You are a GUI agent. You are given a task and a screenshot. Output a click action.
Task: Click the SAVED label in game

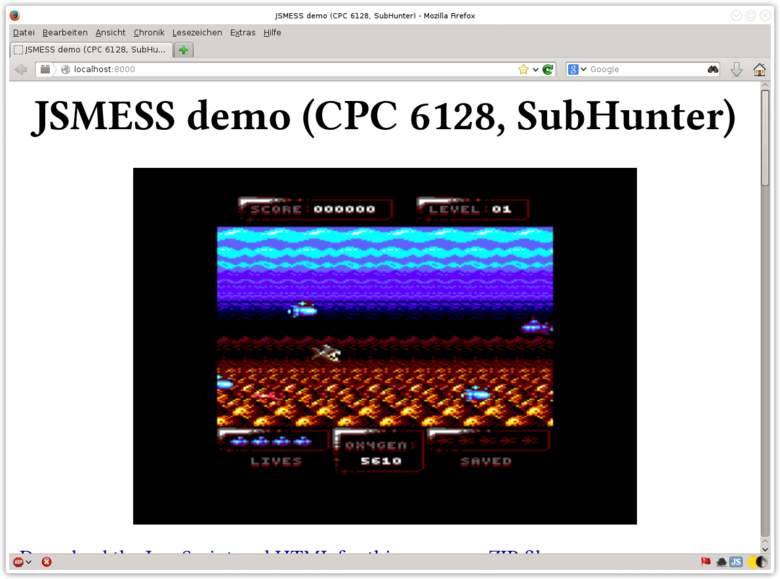[x=486, y=462]
